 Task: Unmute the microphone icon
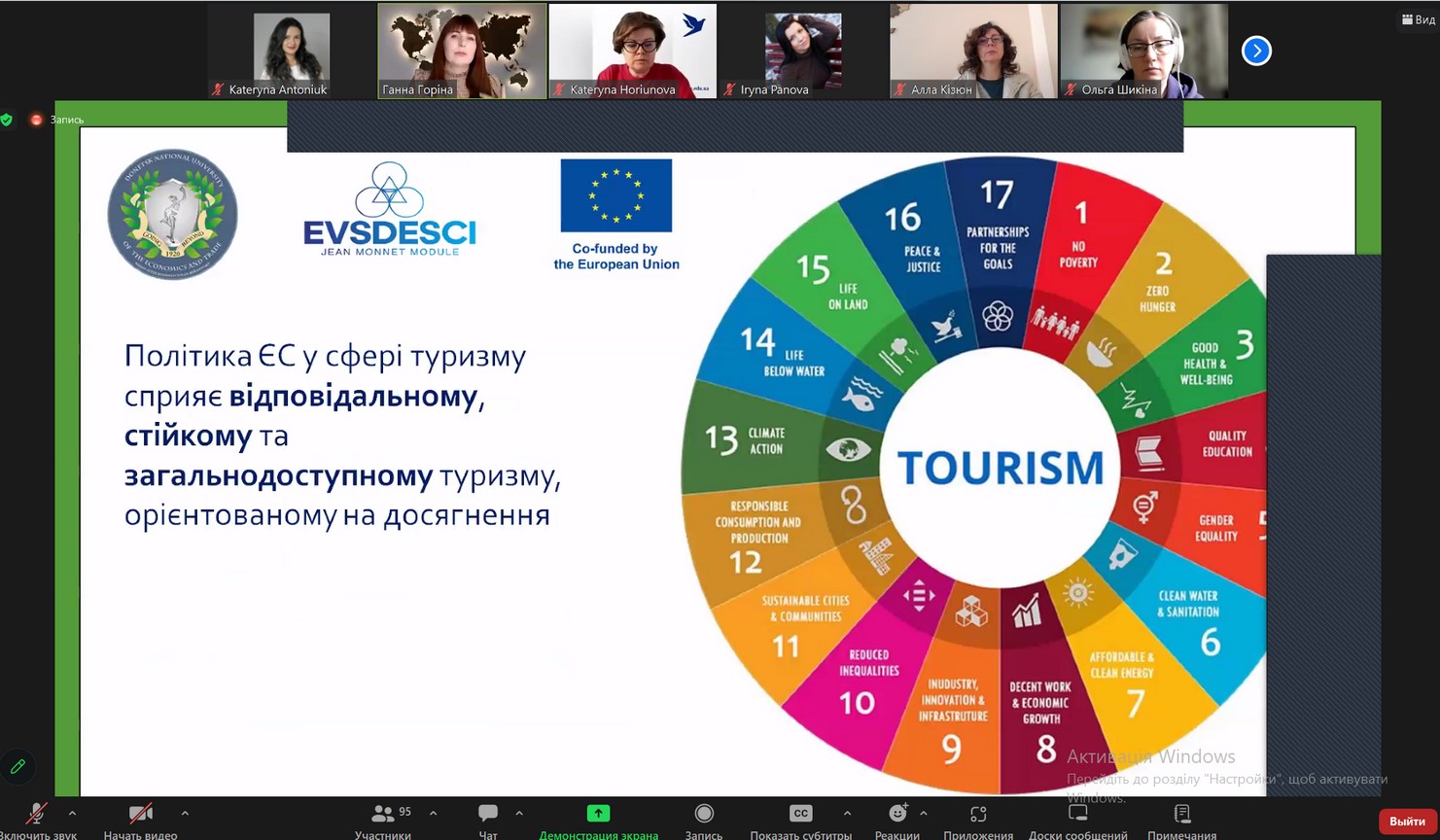[x=37, y=814]
